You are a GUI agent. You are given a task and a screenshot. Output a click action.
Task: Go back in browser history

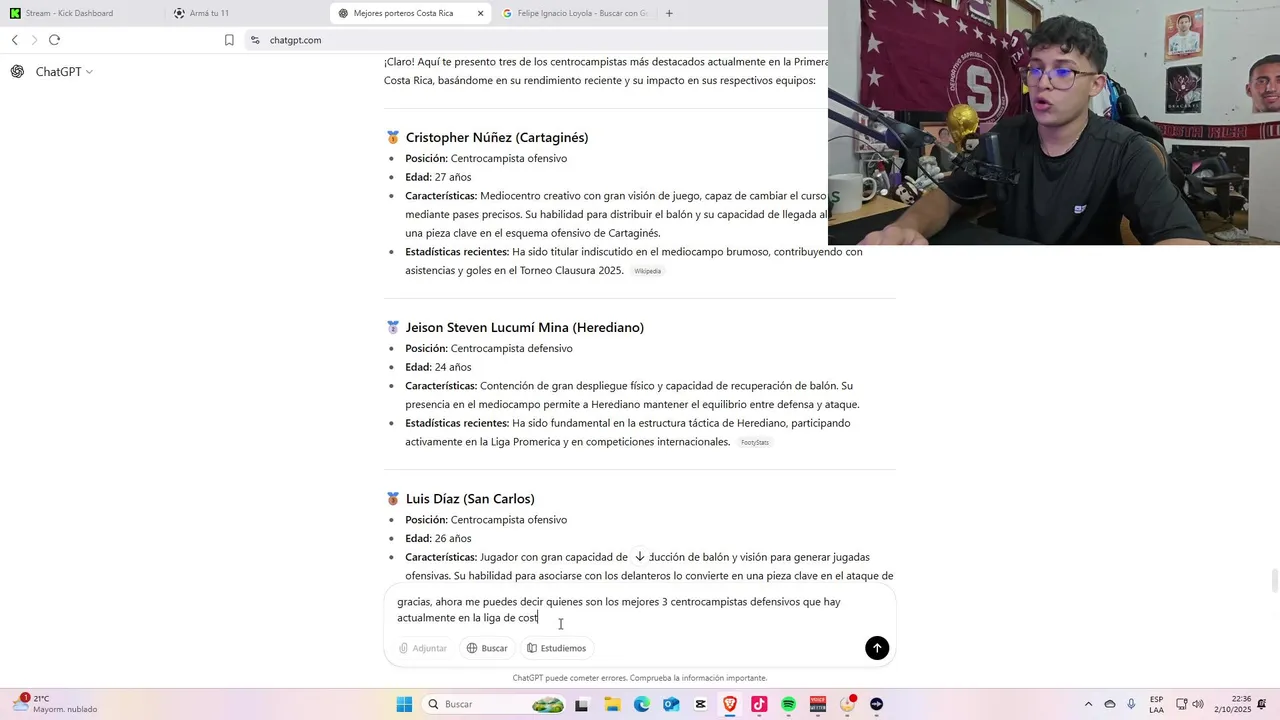click(x=15, y=40)
